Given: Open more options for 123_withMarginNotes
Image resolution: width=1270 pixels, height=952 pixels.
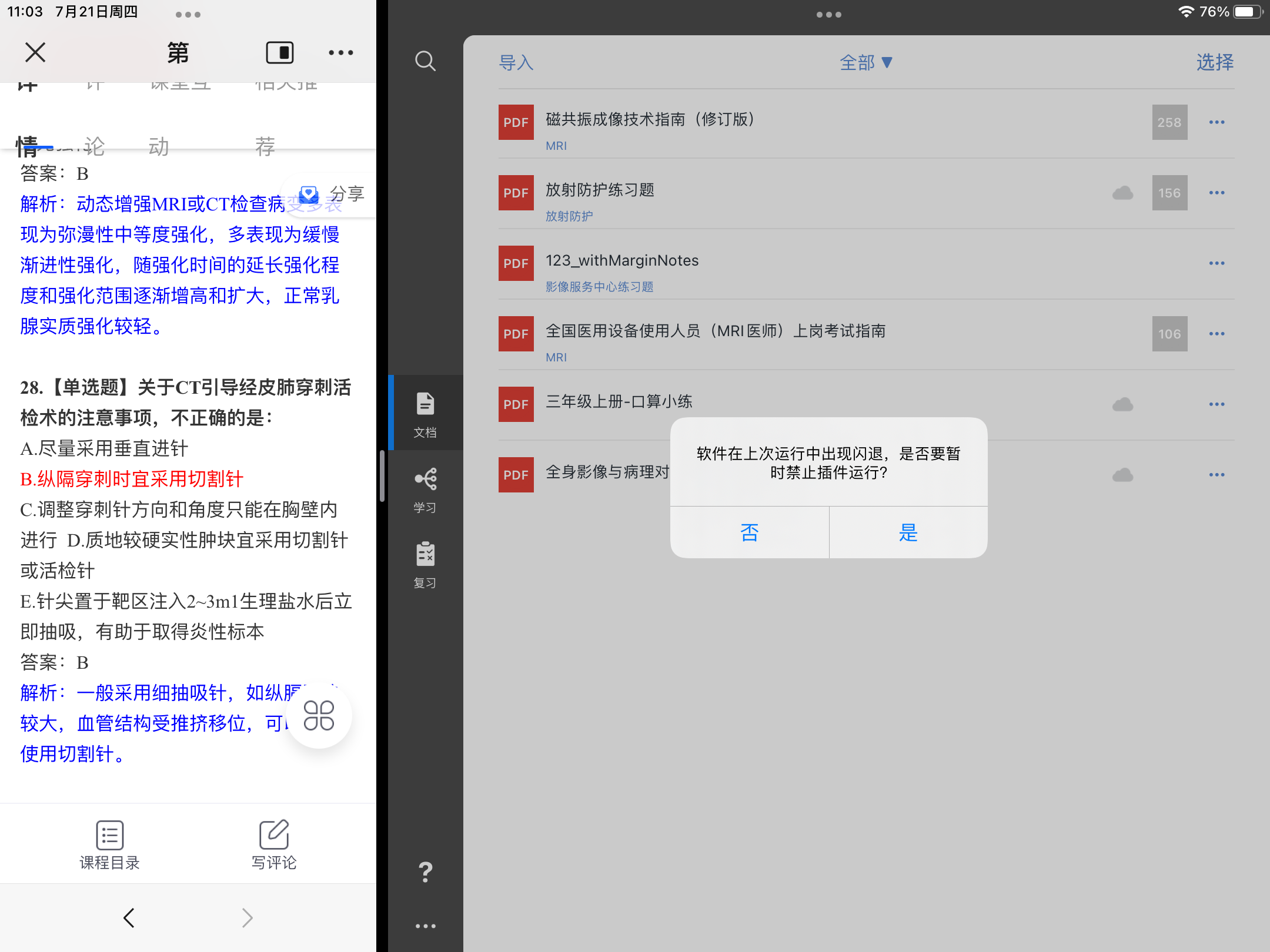Looking at the screenshot, I should (x=1216, y=263).
